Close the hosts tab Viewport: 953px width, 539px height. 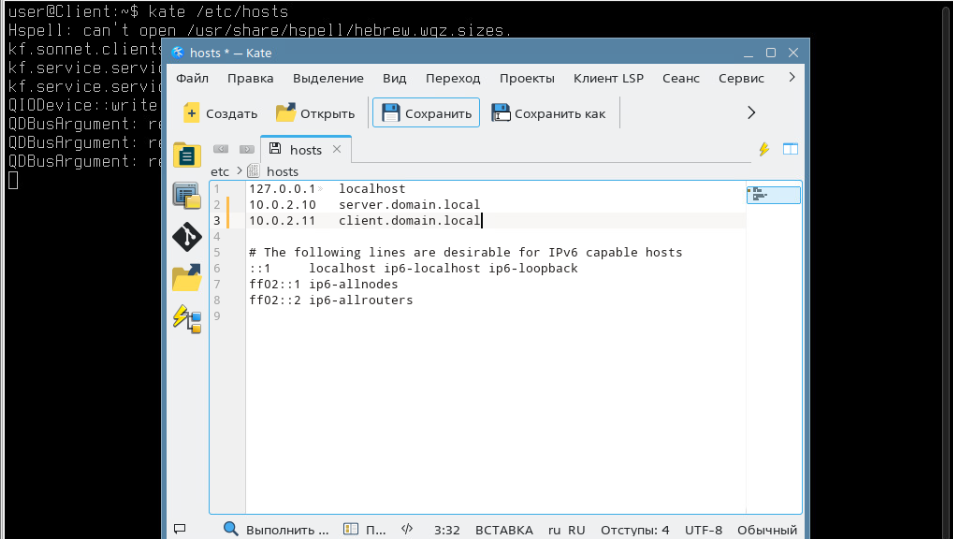[x=337, y=149]
